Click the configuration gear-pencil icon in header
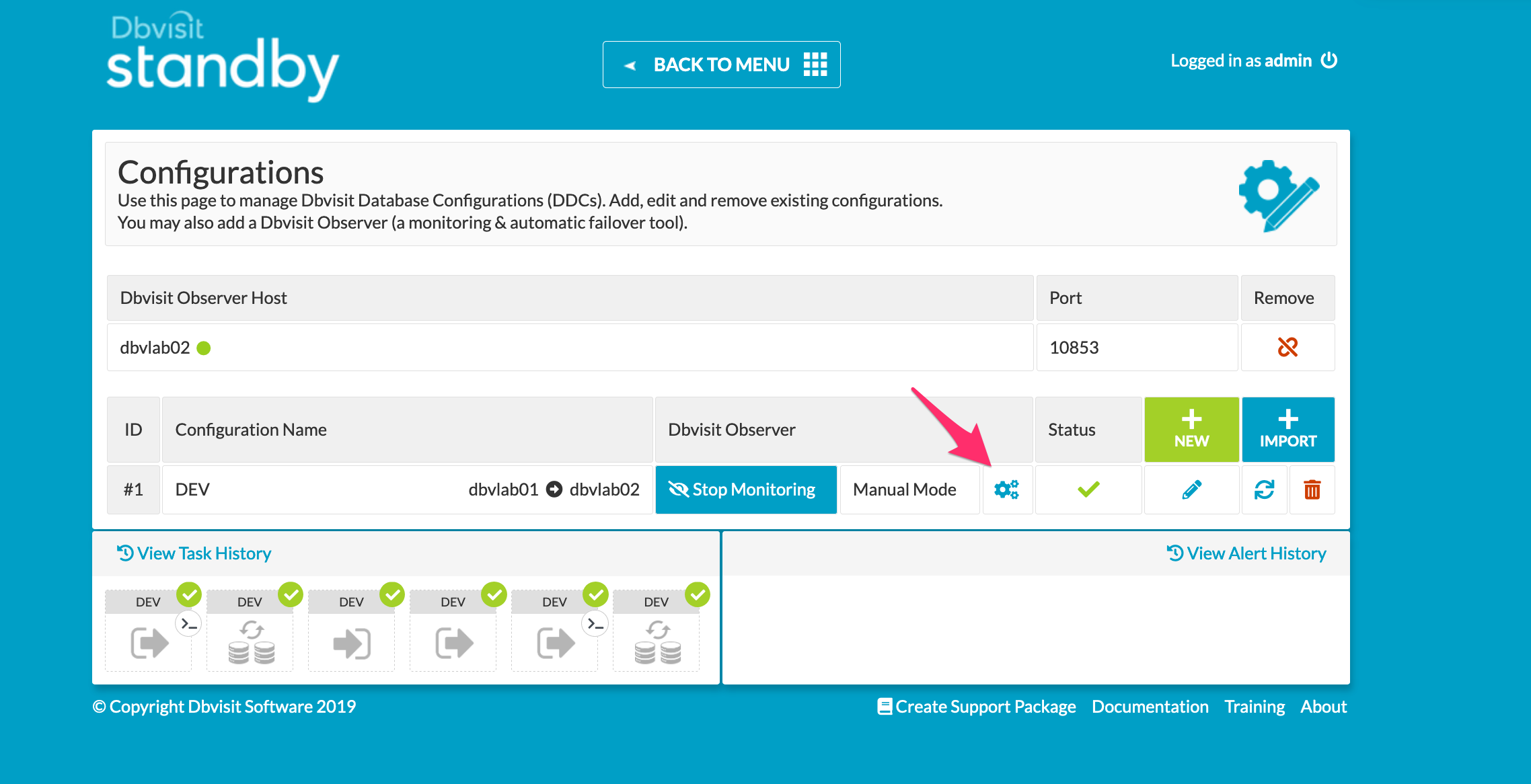 1279,195
